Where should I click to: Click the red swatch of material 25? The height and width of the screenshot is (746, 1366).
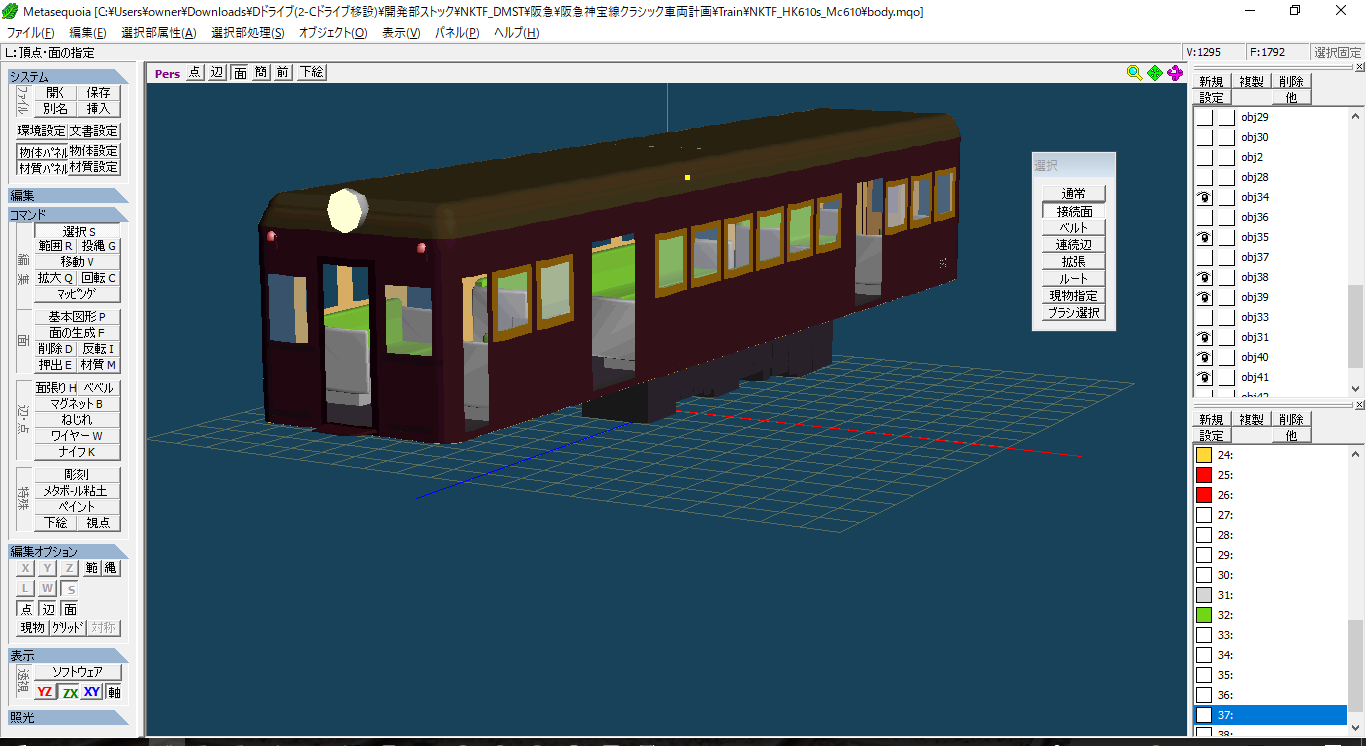pyautogui.click(x=1204, y=475)
